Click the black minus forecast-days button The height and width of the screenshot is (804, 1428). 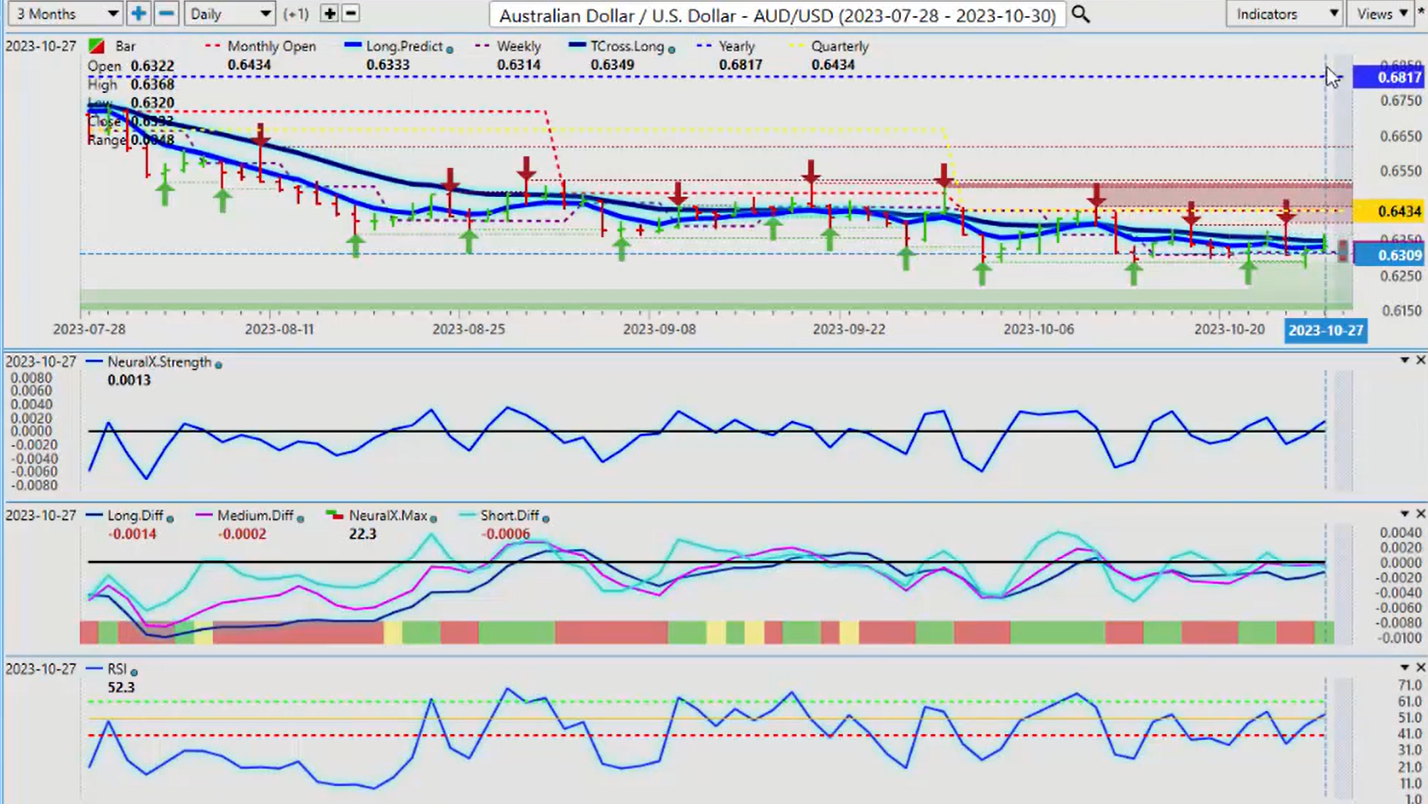(350, 14)
